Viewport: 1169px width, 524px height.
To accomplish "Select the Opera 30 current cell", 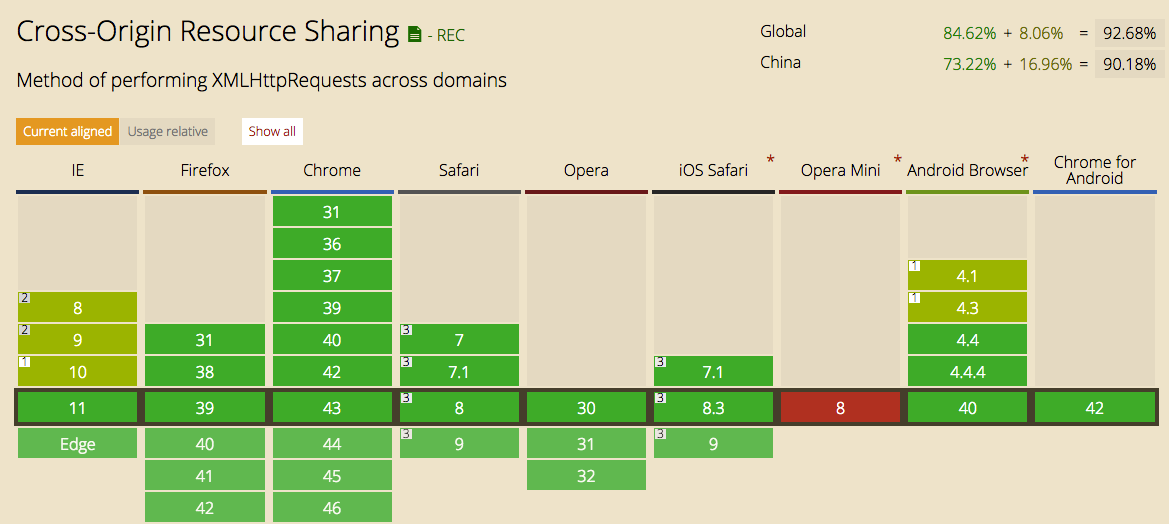I will [x=586, y=408].
